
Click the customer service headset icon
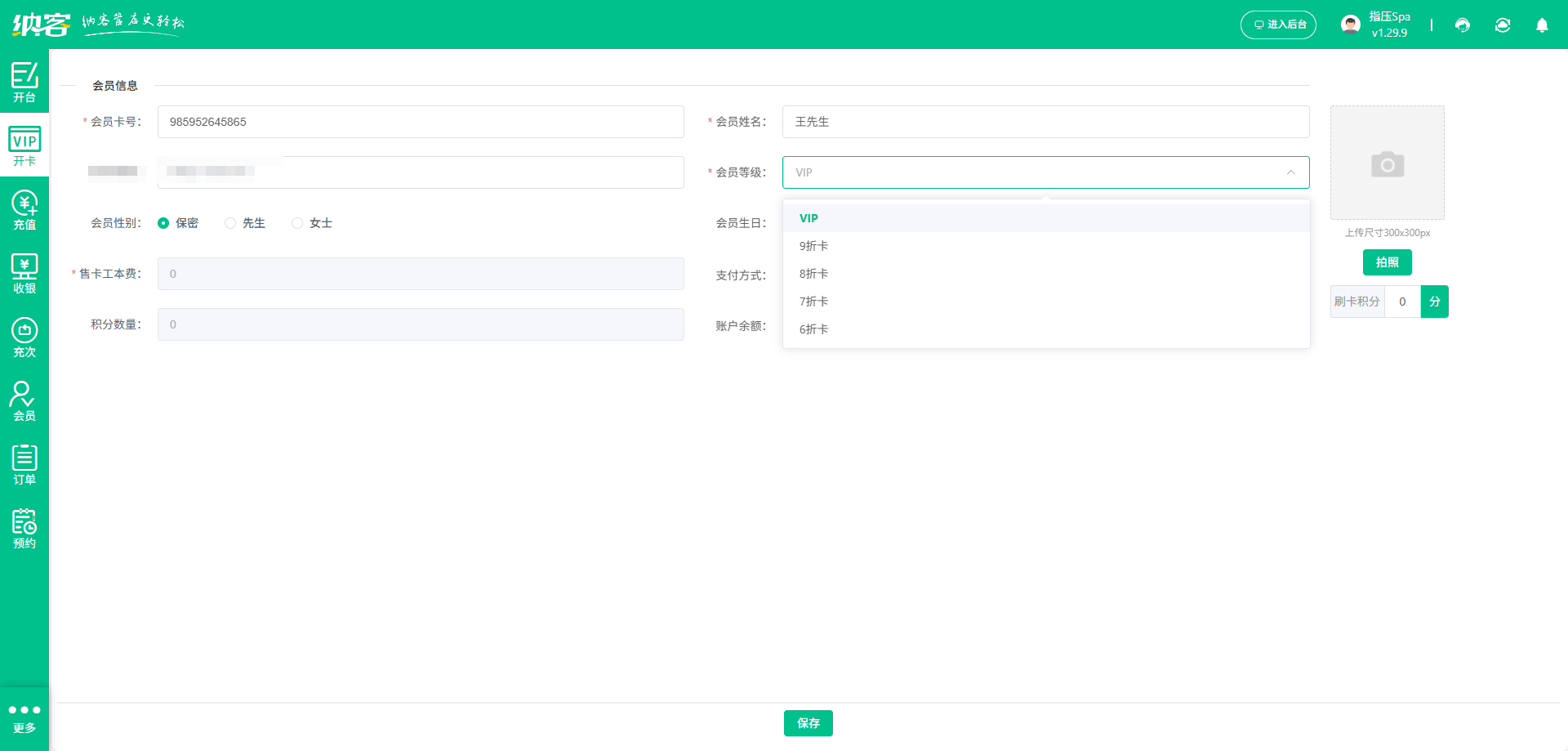(1463, 25)
